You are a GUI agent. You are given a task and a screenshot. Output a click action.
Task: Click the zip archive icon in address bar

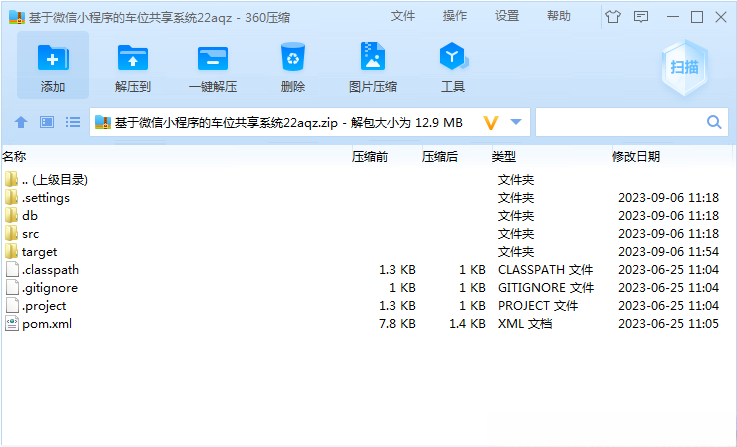[x=102, y=123]
